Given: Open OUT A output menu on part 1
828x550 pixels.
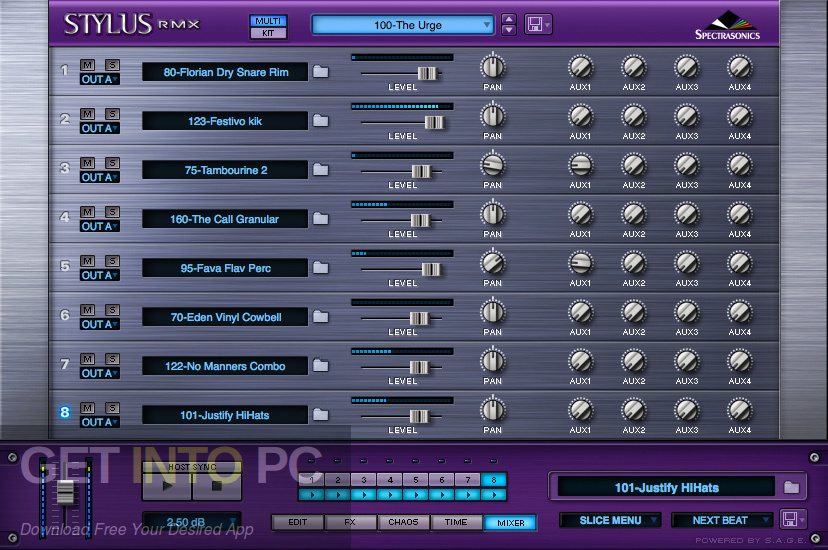Looking at the screenshot, I should (100, 79).
